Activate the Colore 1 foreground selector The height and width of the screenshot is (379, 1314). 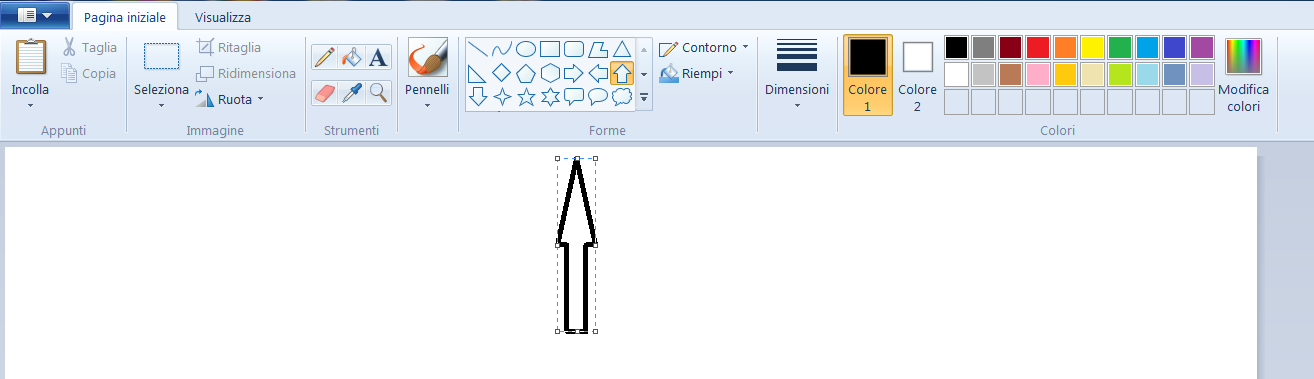coord(867,74)
